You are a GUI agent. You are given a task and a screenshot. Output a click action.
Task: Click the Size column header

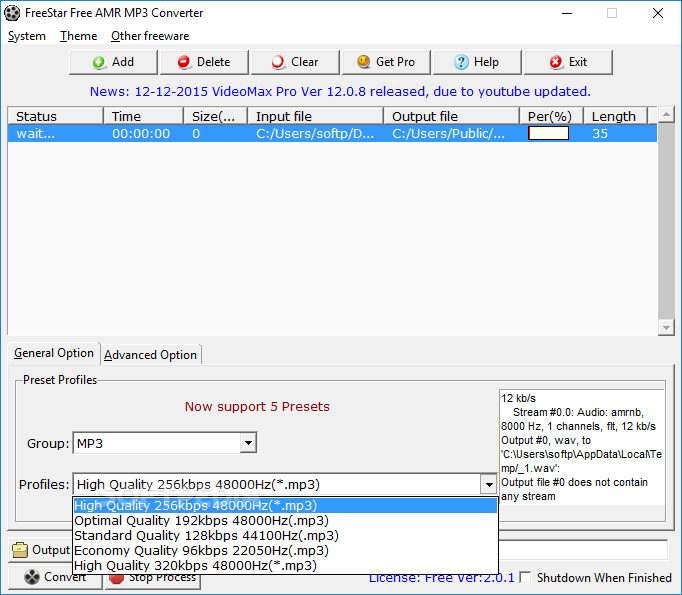[216, 116]
